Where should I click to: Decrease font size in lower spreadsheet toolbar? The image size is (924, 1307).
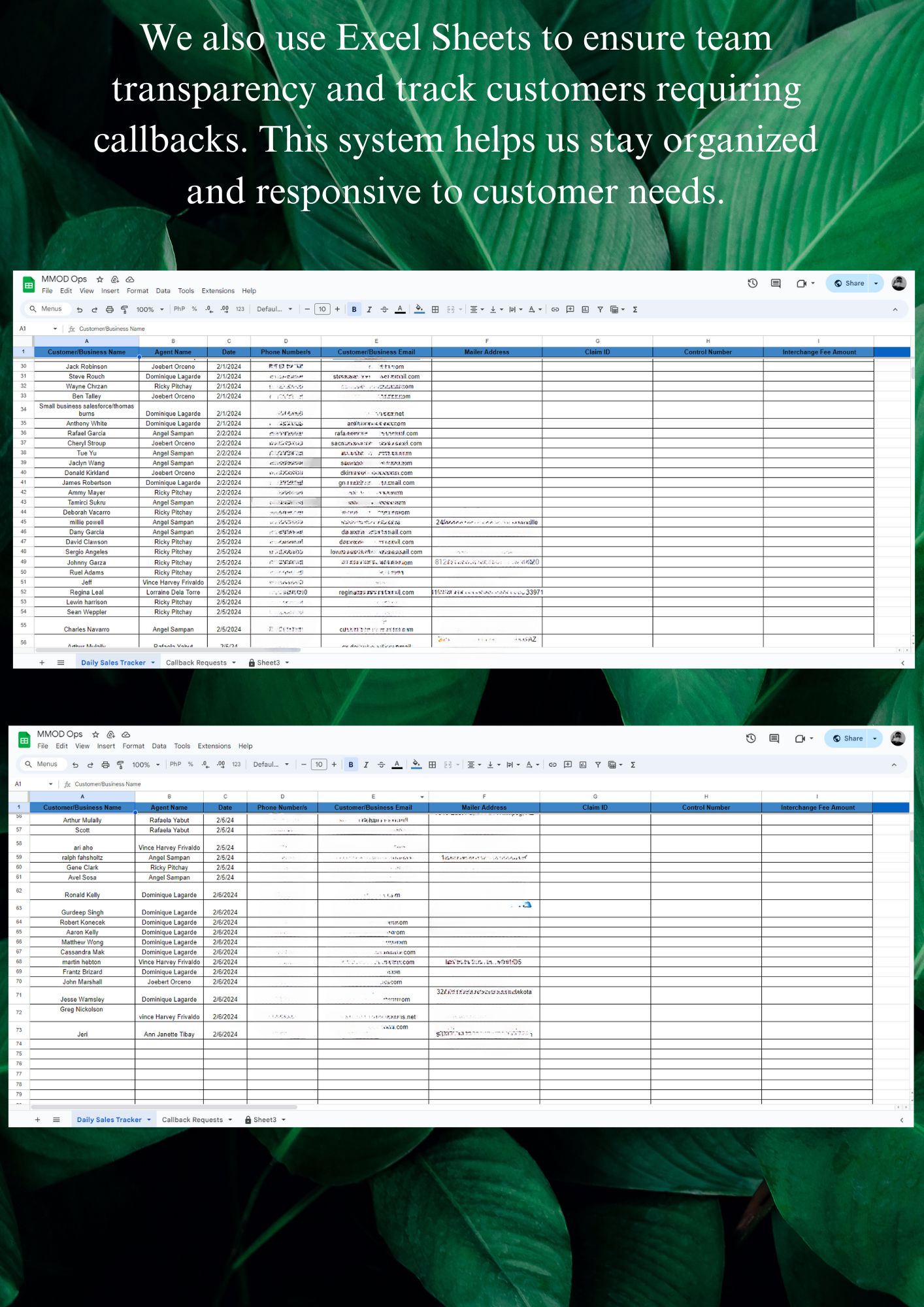click(x=304, y=765)
